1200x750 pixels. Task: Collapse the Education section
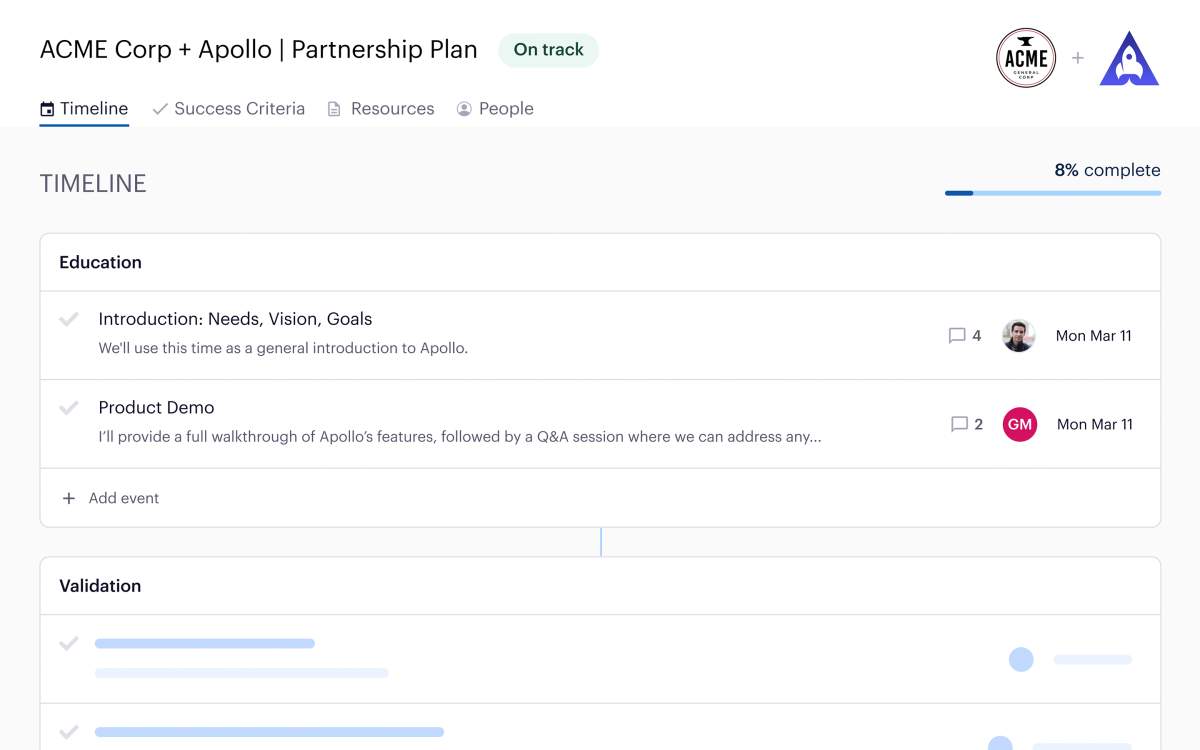[x=100, y=262]
